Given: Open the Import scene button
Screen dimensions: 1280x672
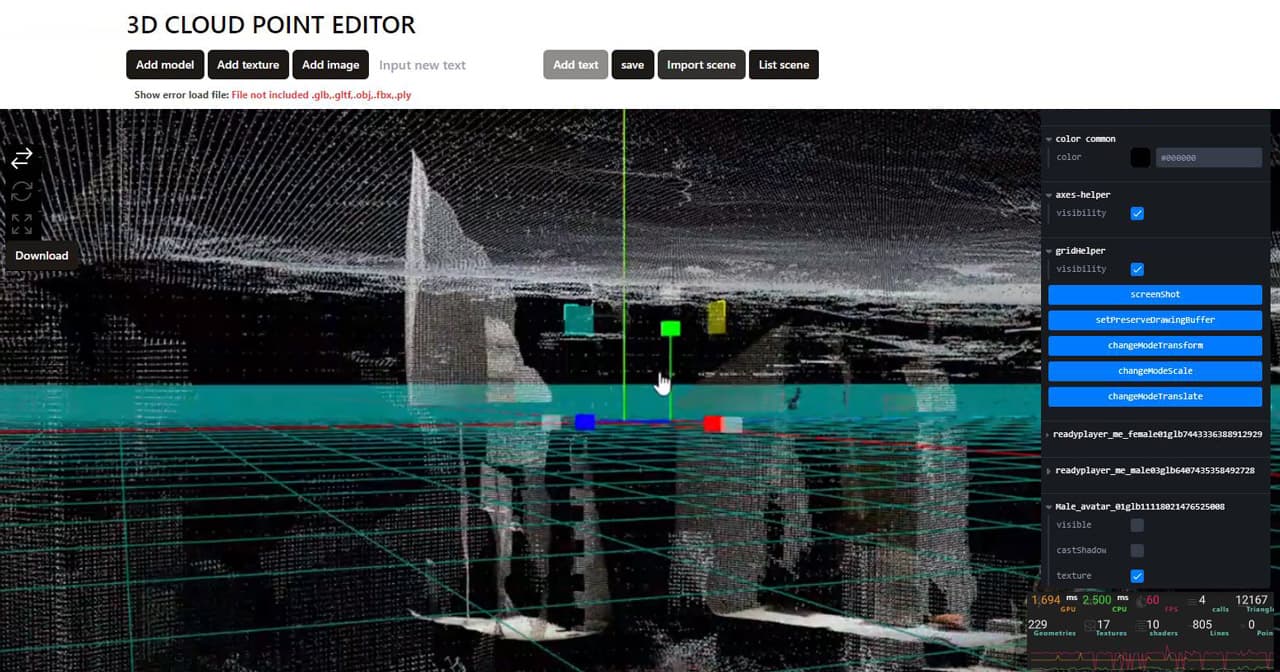Looking at the screenshot, I should coord(701,65).
